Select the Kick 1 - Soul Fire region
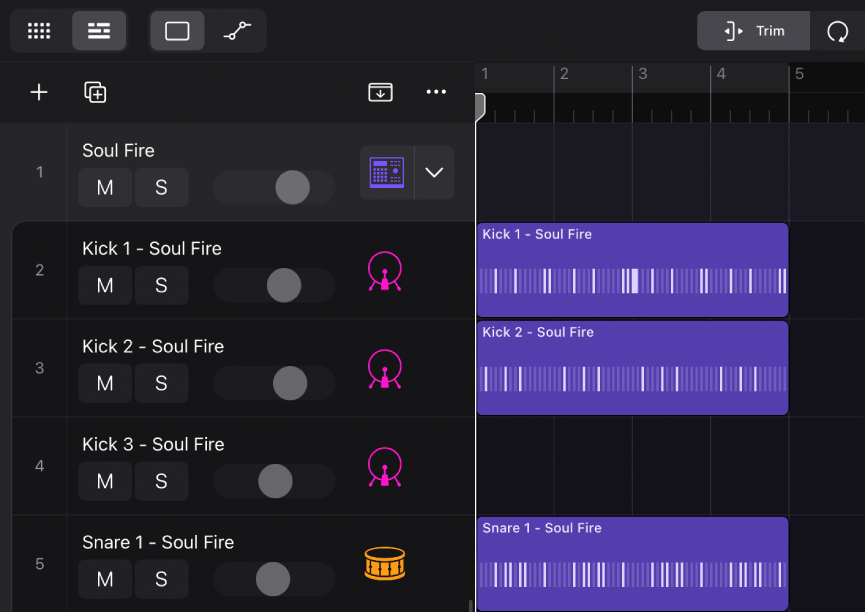Image resolution: width=866 pixels, height=612 pixels. pos(632,270)
